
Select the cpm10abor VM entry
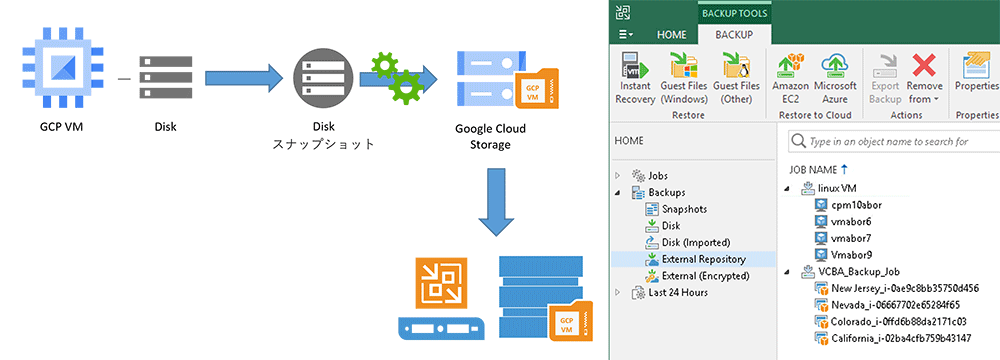point(857,205)
